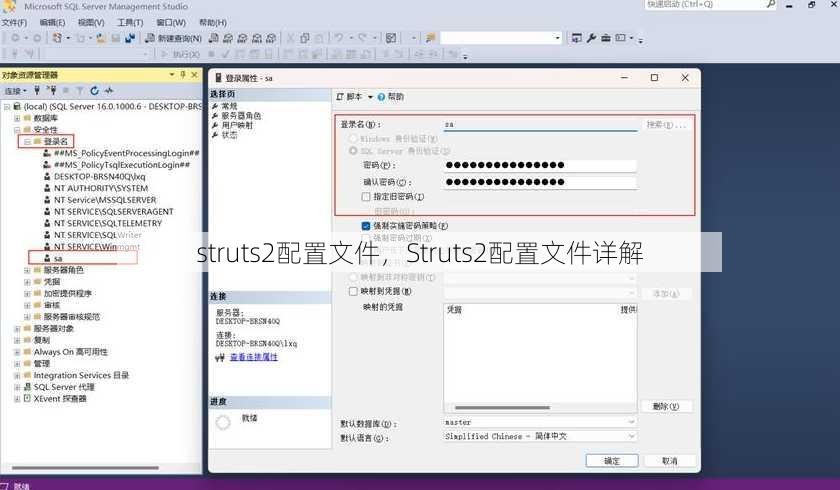Click the wrench properties icon in main toolbar
Image resolution: width=840 pixels, height=490 pixels.
coord(591,38)
